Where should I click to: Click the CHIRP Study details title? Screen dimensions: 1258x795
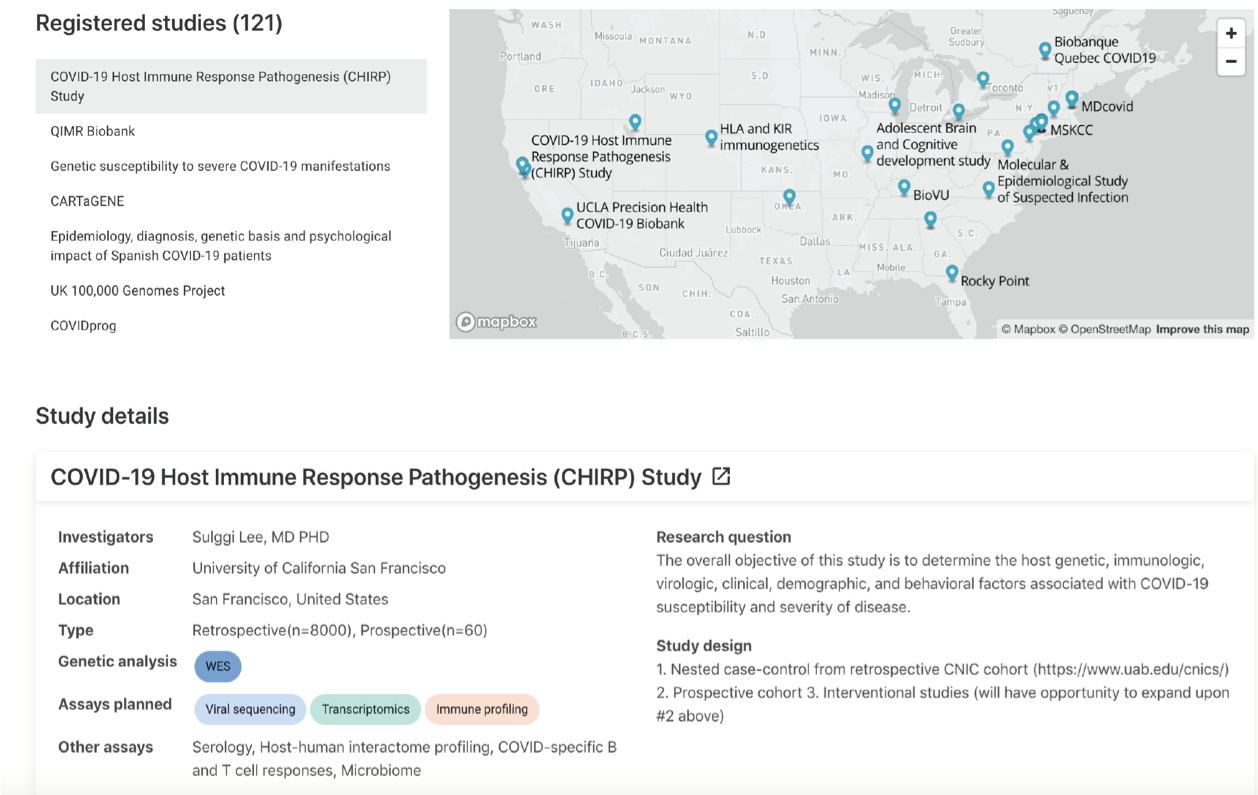tap(376, 477)
